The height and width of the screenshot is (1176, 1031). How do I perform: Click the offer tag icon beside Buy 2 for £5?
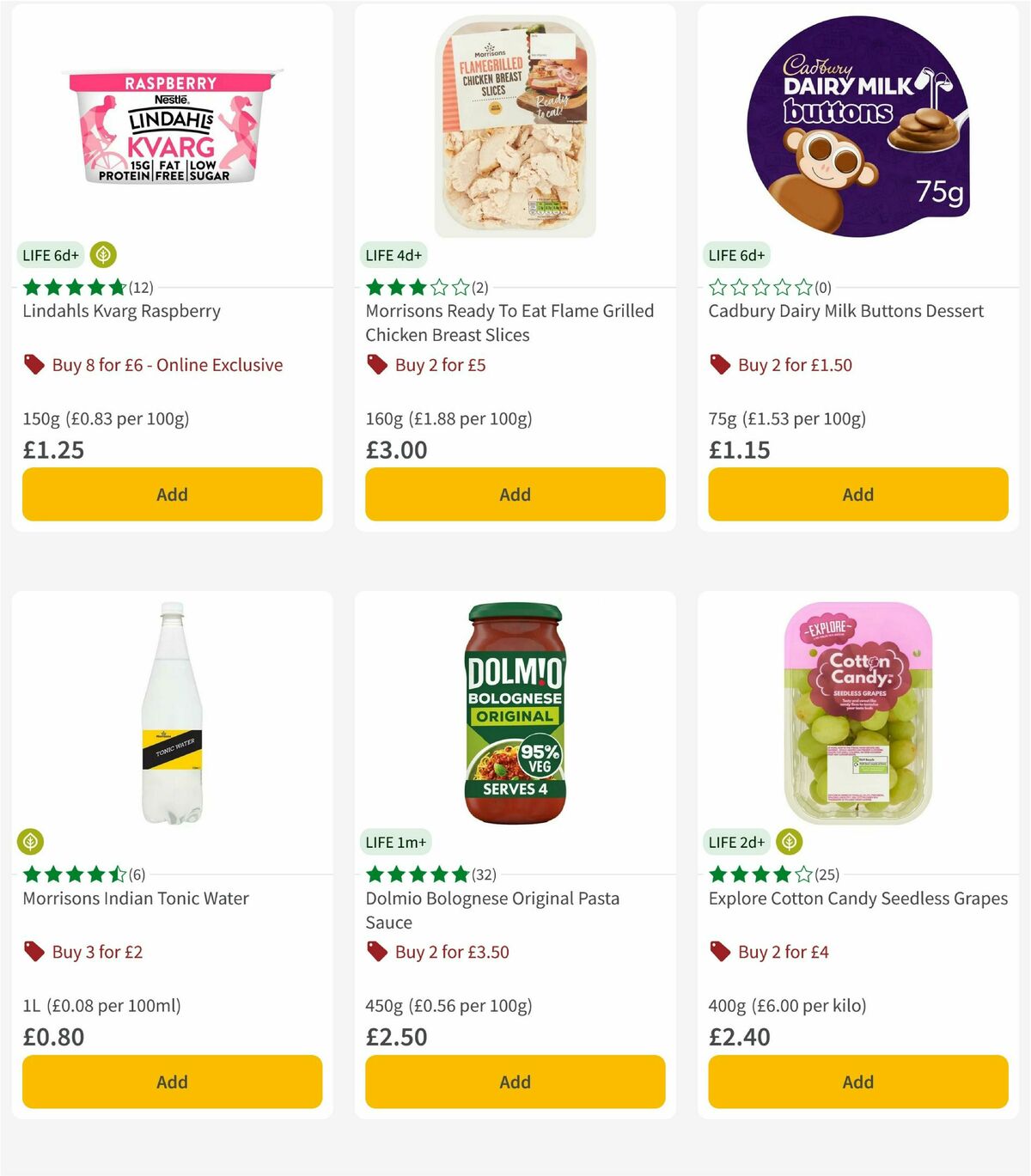coord(376,365)
